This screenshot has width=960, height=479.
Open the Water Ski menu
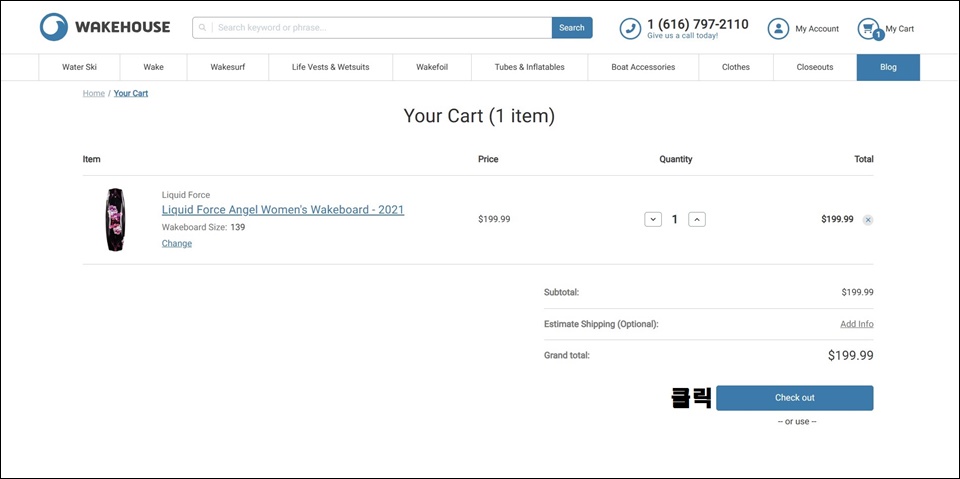[x=80, y=67]
